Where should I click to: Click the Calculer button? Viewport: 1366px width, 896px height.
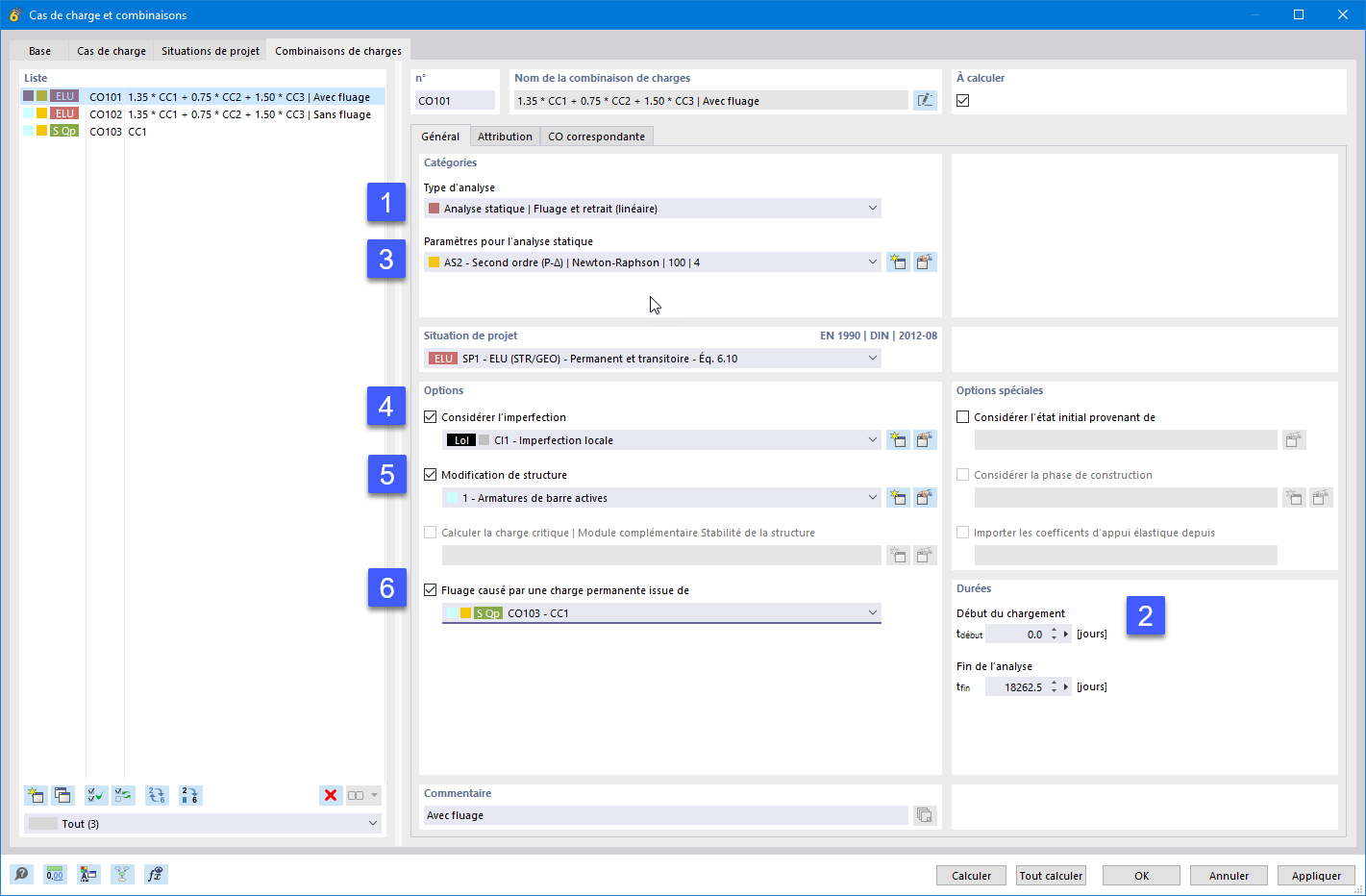click(971, 876)
